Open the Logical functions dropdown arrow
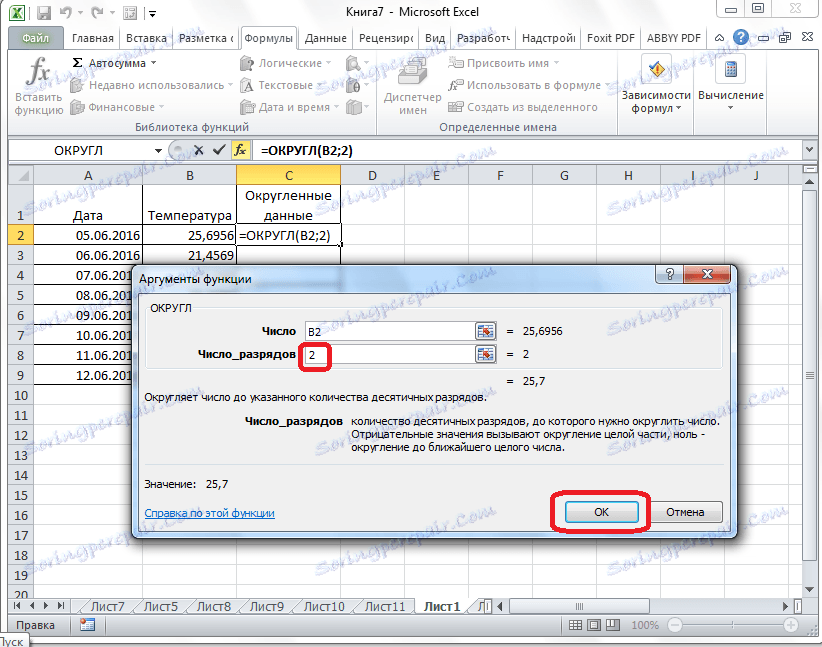This screenshot has width=822, height=647. point(328,63)
